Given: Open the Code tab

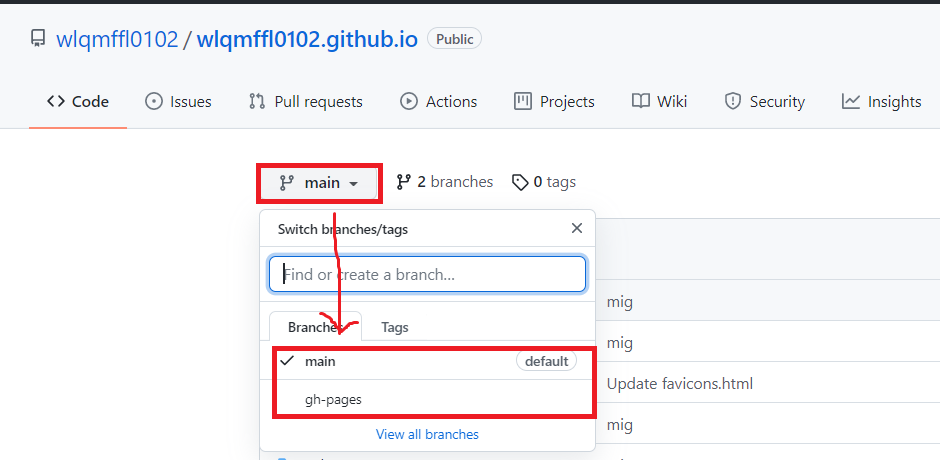Looking at the screenshot, I should [x=78, y=101].
